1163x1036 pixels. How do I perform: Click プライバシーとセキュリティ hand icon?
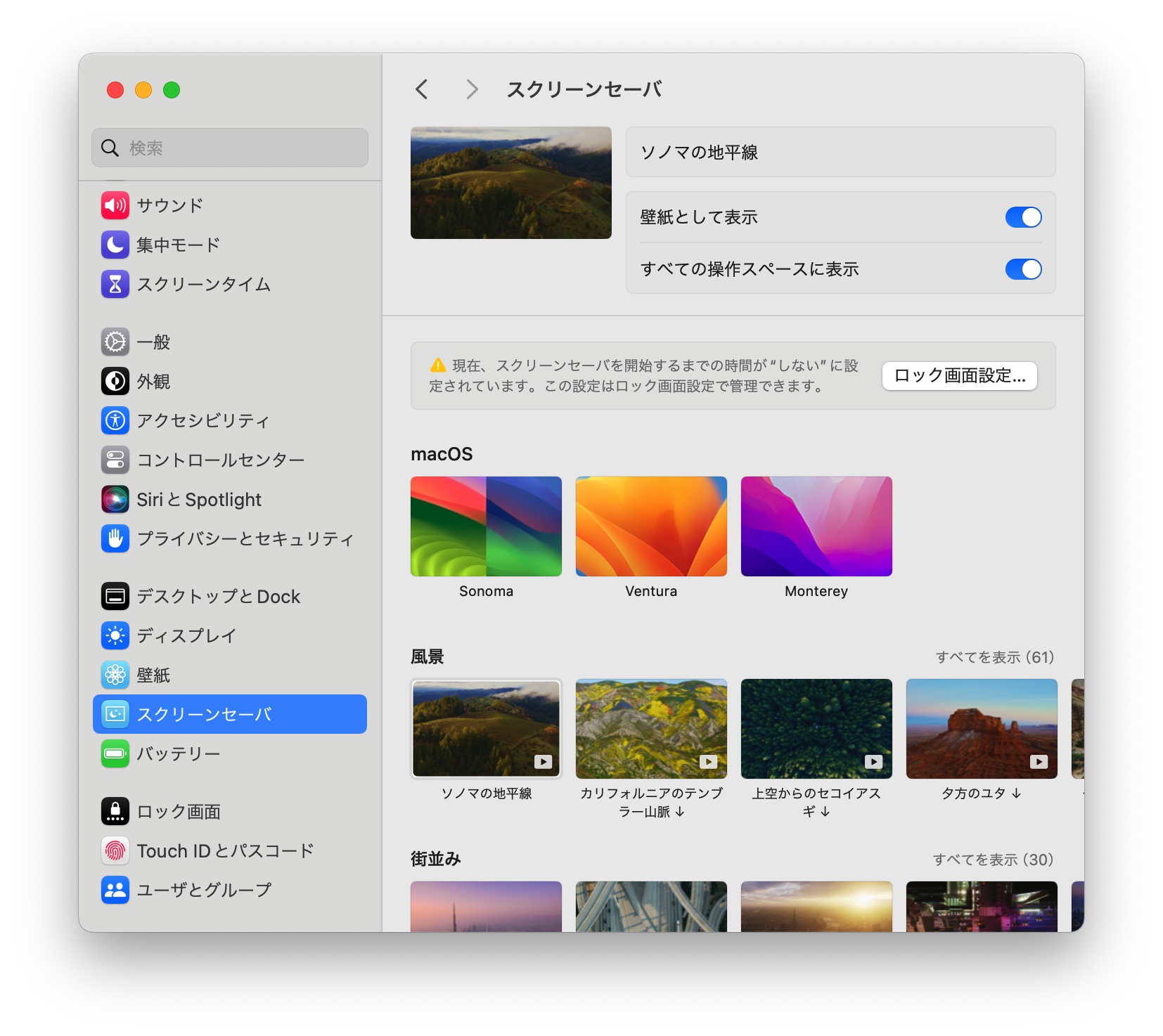point(115,538)
